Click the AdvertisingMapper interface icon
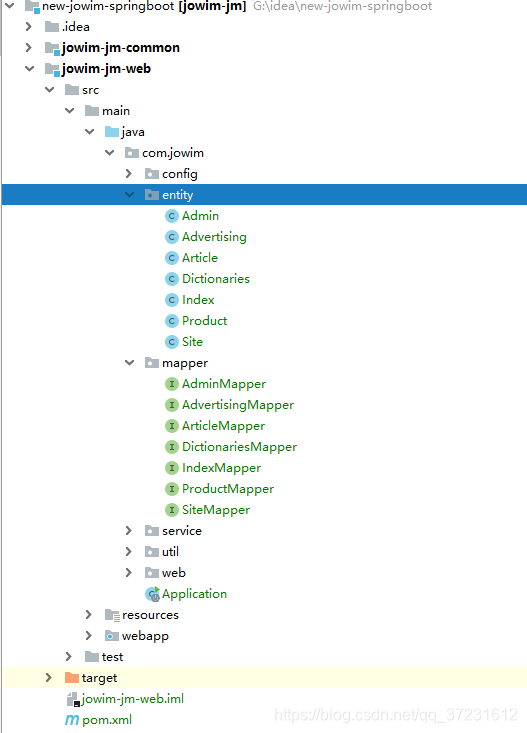The width and height of the screenshot is (527, 733). [x=172, y=405]
